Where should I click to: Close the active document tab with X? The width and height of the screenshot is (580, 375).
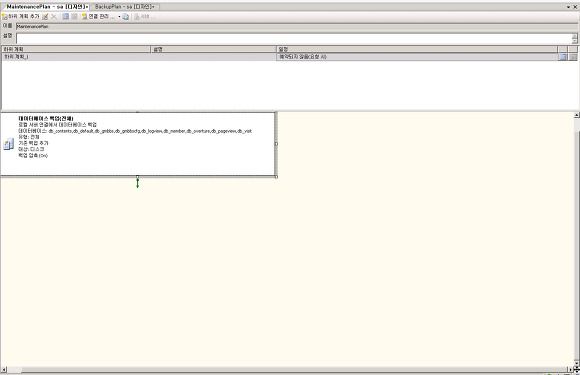click(575, 7)
